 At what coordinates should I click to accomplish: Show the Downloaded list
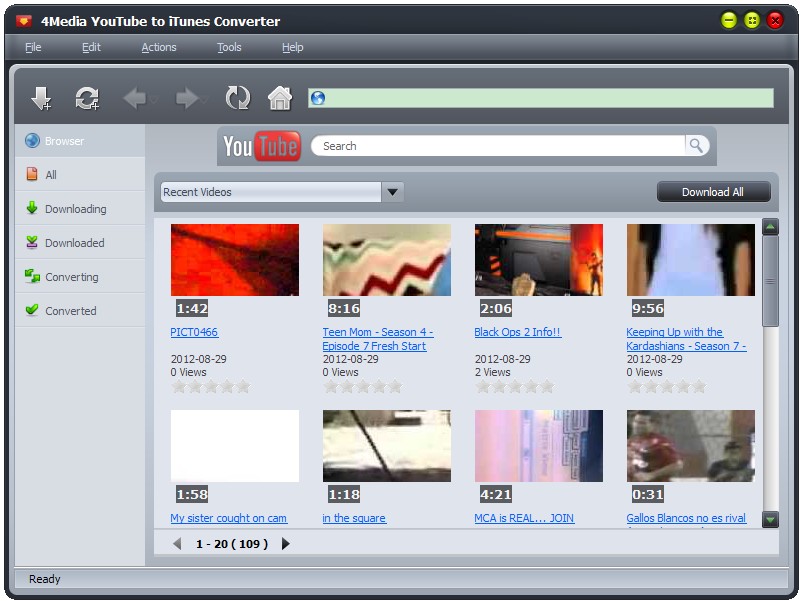tap(80, 243)
